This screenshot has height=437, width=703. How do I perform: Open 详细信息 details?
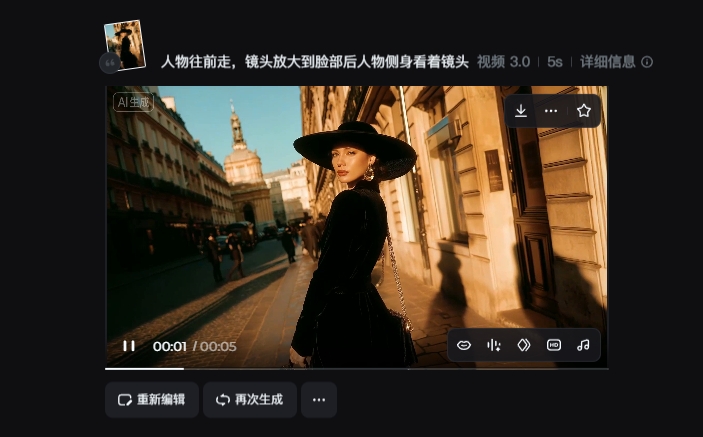(x=608, y=62)
